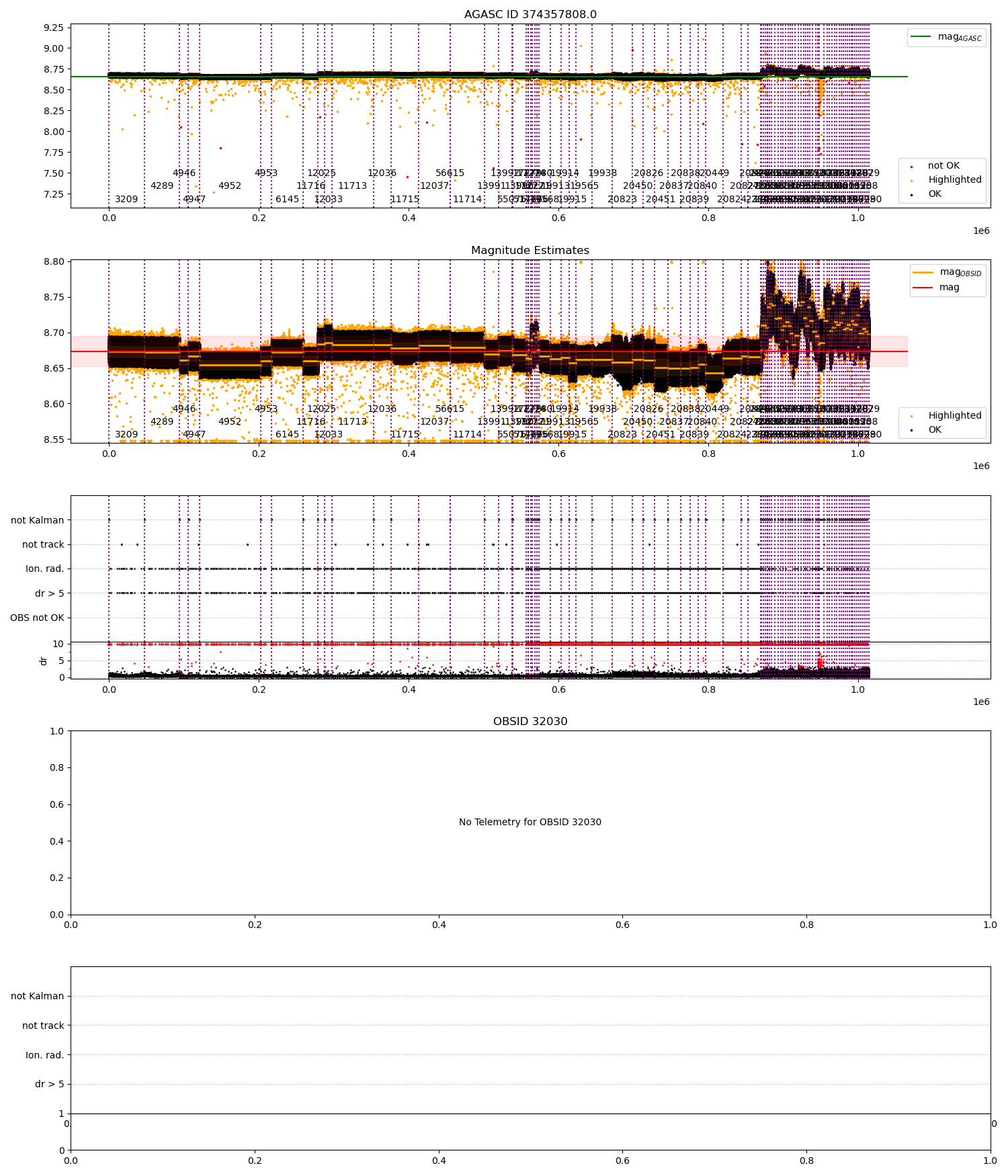Click the 8.80 y-axis tick in Magnitude Estimates
This screenshot has height=1176, width=1008.
click(x=53, y=262)
